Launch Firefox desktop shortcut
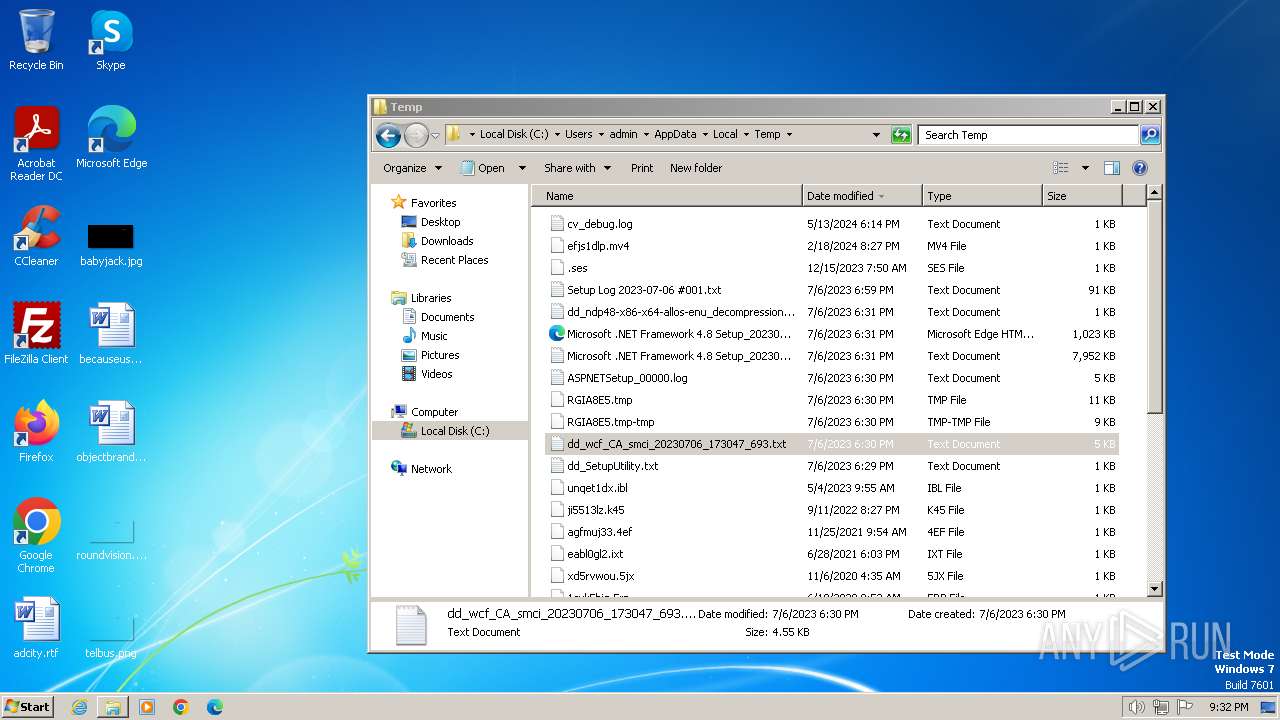This screenshot has height=720, width=1280. pos(36,432)
